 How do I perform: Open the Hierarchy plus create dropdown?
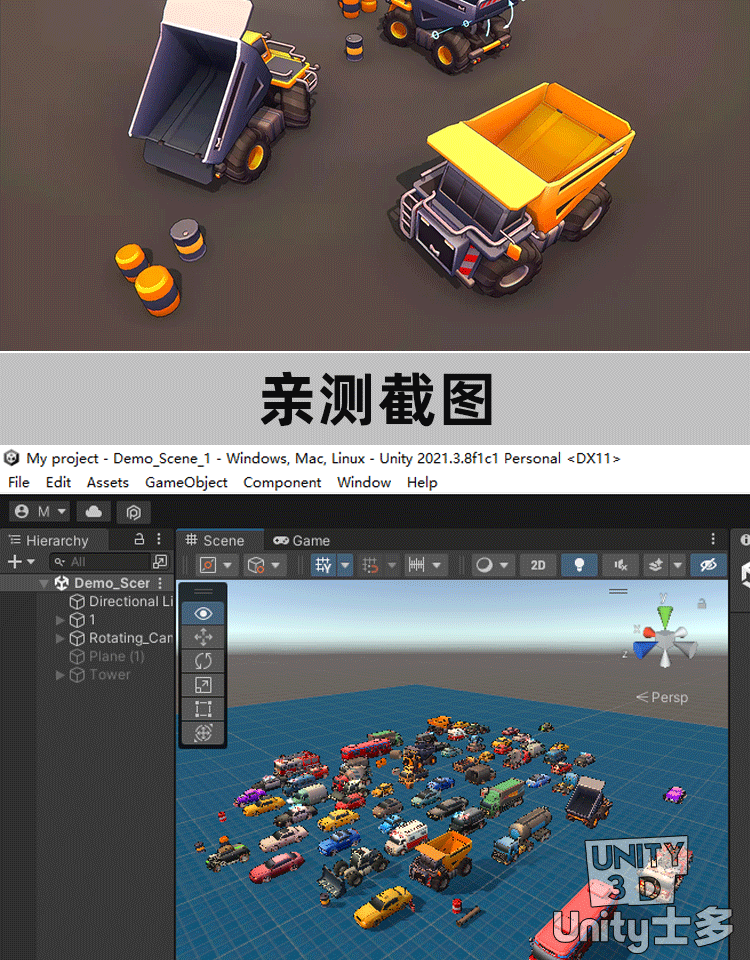tap(21, 561)
